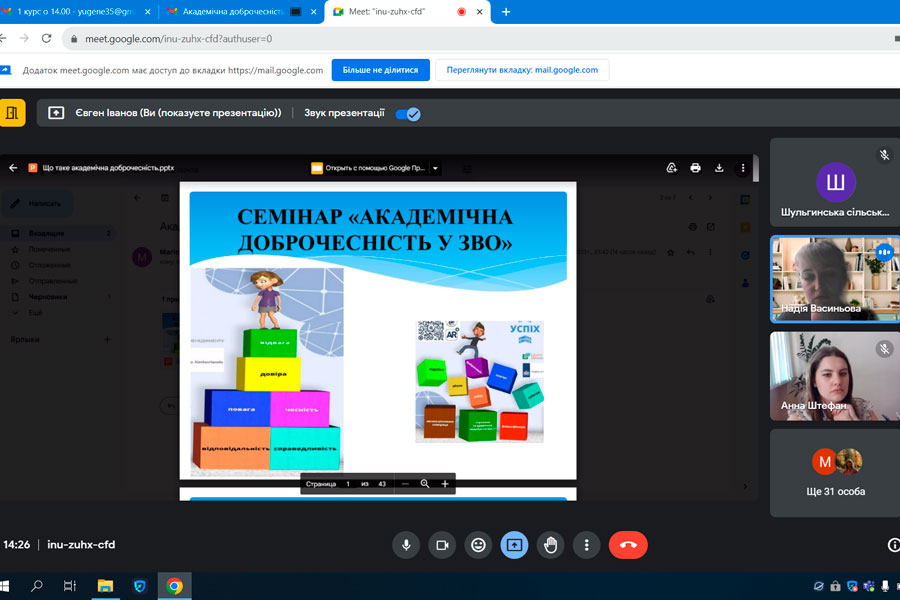Open viewer more actions three-dot menu
This screenshot has width=900, height=600.
pyautogui.click(x=743, y=168)
